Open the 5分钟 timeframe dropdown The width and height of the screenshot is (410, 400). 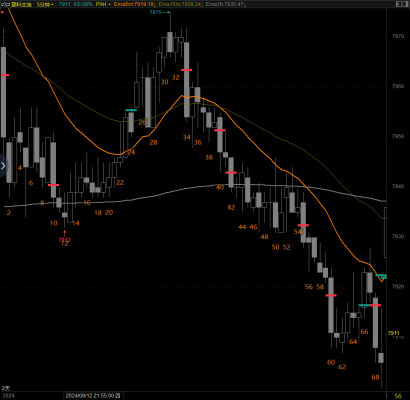tap(45, 4)
